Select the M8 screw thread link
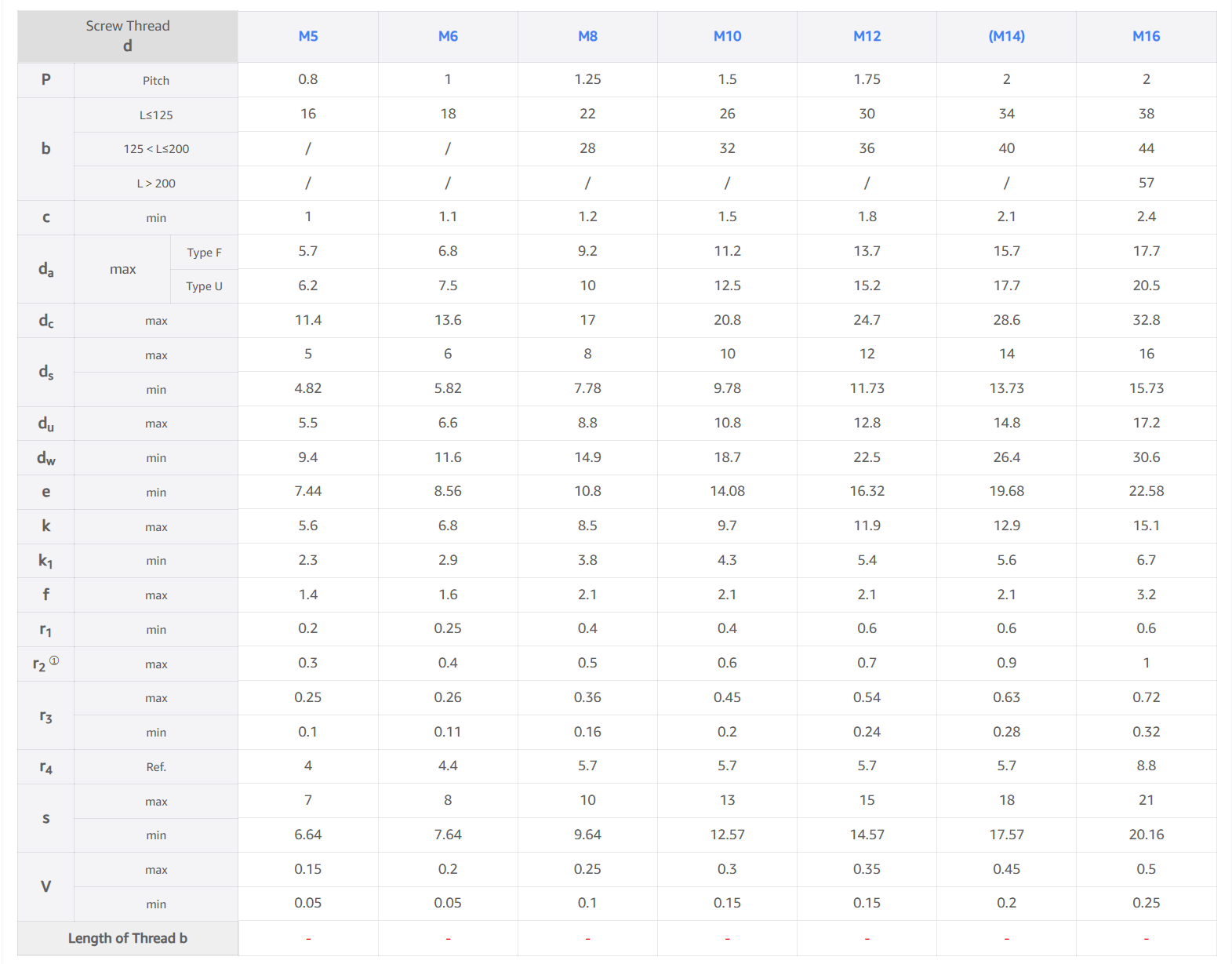 (x=587, y=36)
